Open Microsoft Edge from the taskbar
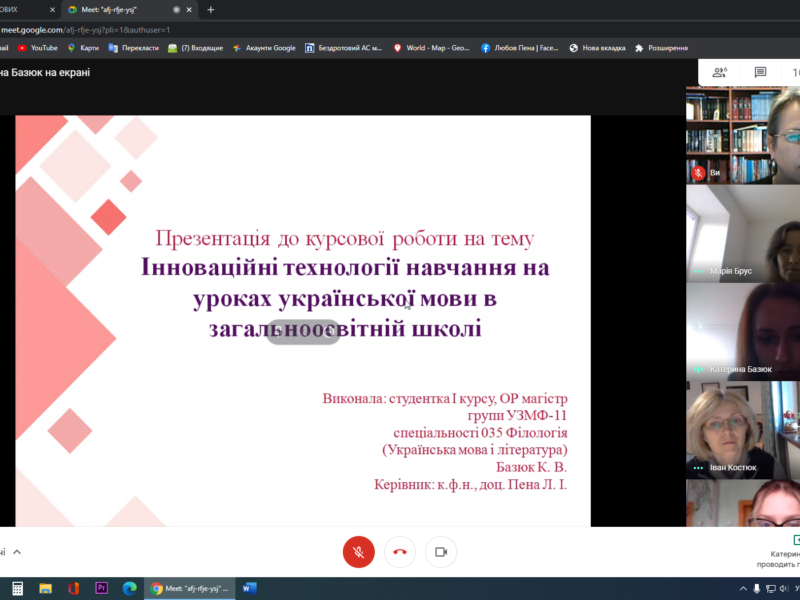The height and width of the screenshot is (600, 800). (x=129, y=588)
